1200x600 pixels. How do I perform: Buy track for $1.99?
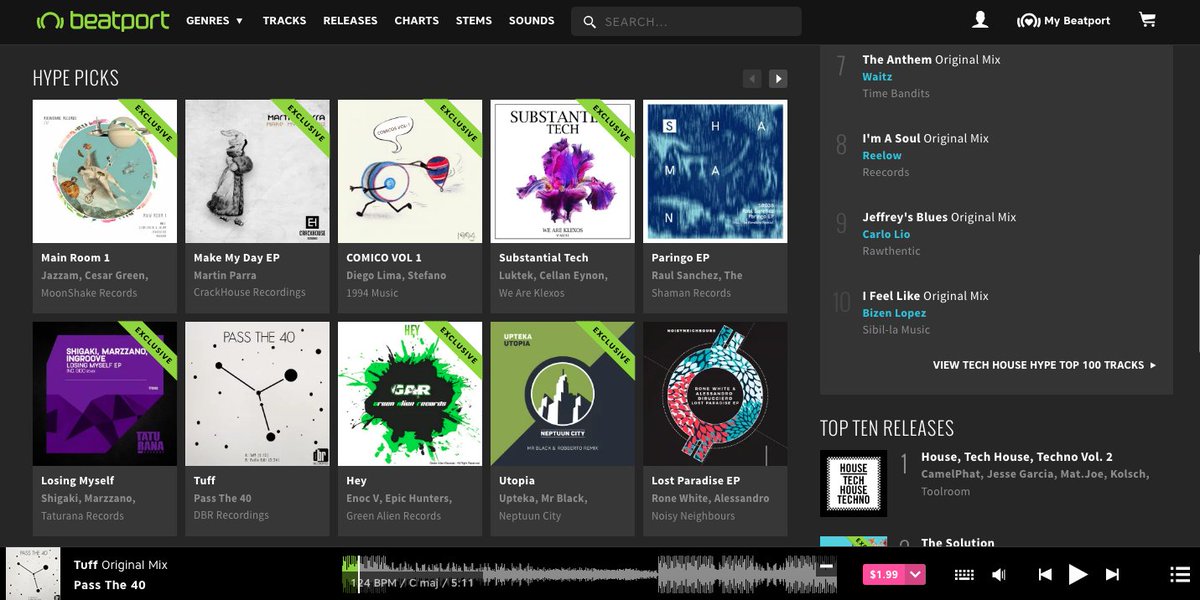tap(884, 574)
